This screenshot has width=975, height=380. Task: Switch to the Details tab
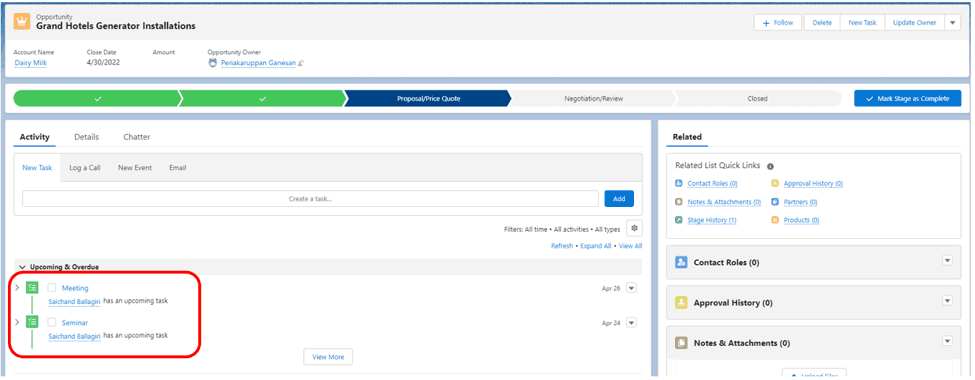click(86, 137)
